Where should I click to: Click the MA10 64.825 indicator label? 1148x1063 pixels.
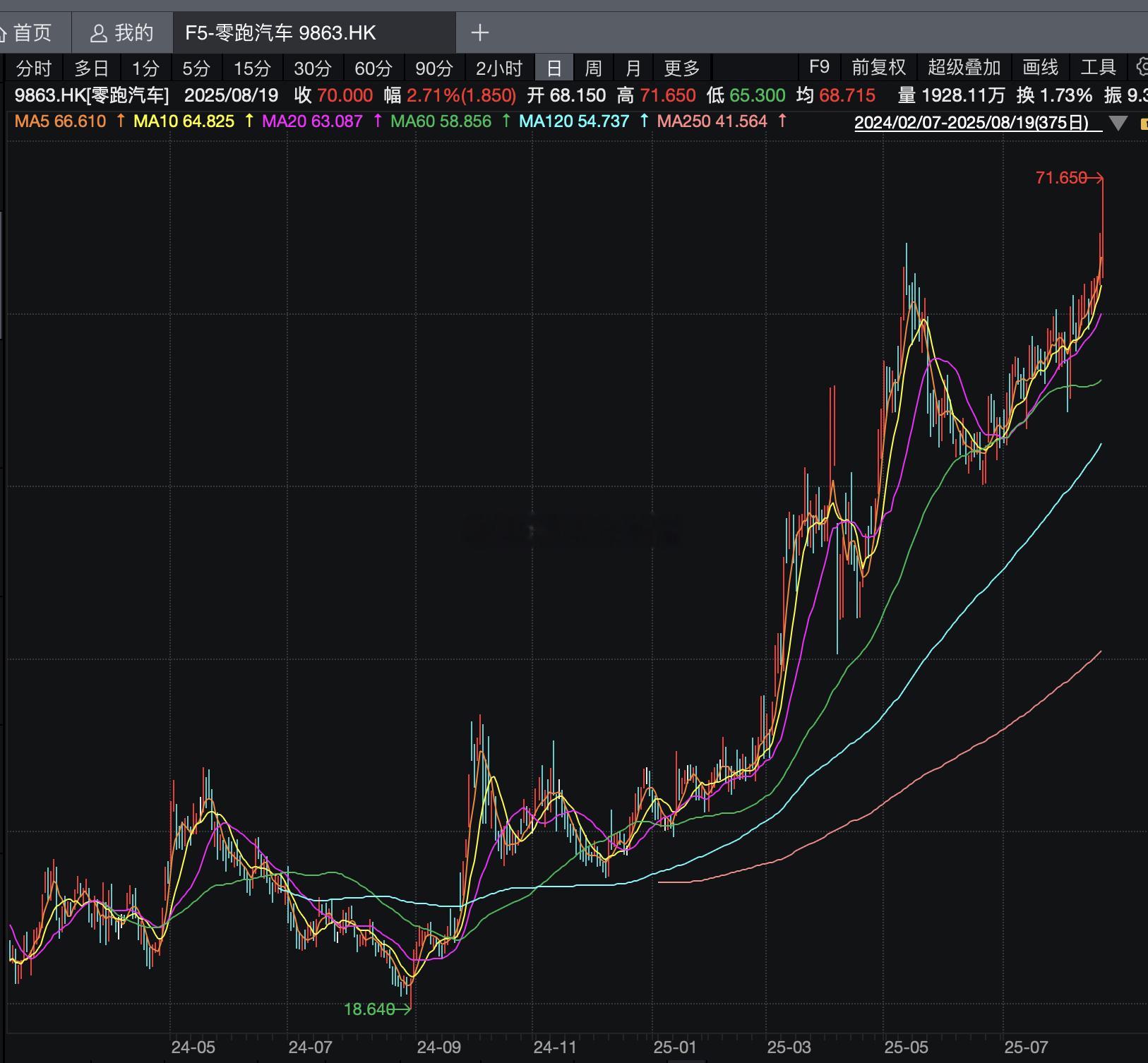[x=184, y=121]
